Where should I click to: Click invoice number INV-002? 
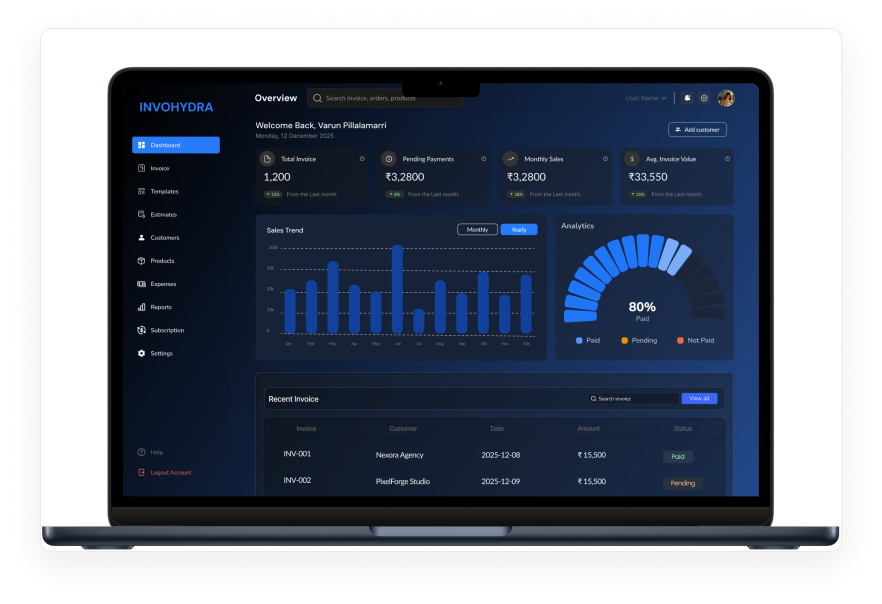(x=297, y=480)
